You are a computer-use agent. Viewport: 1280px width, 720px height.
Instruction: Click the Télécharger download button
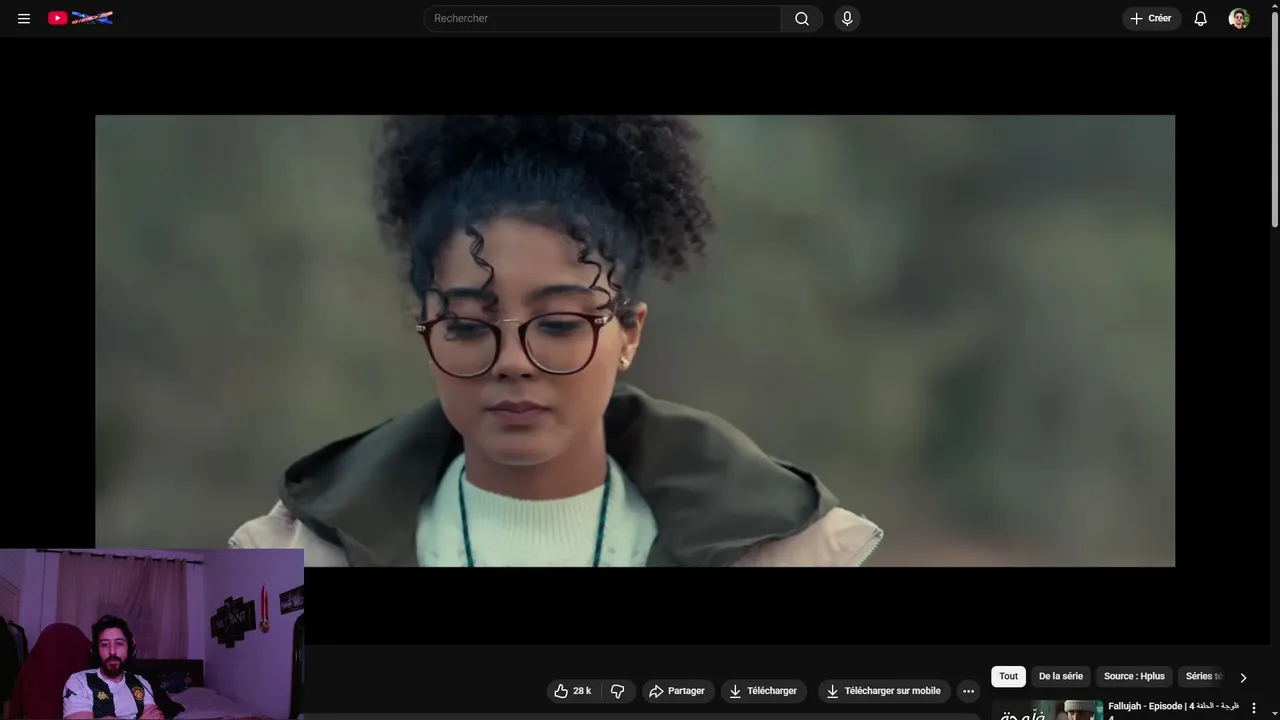(763, 691)
